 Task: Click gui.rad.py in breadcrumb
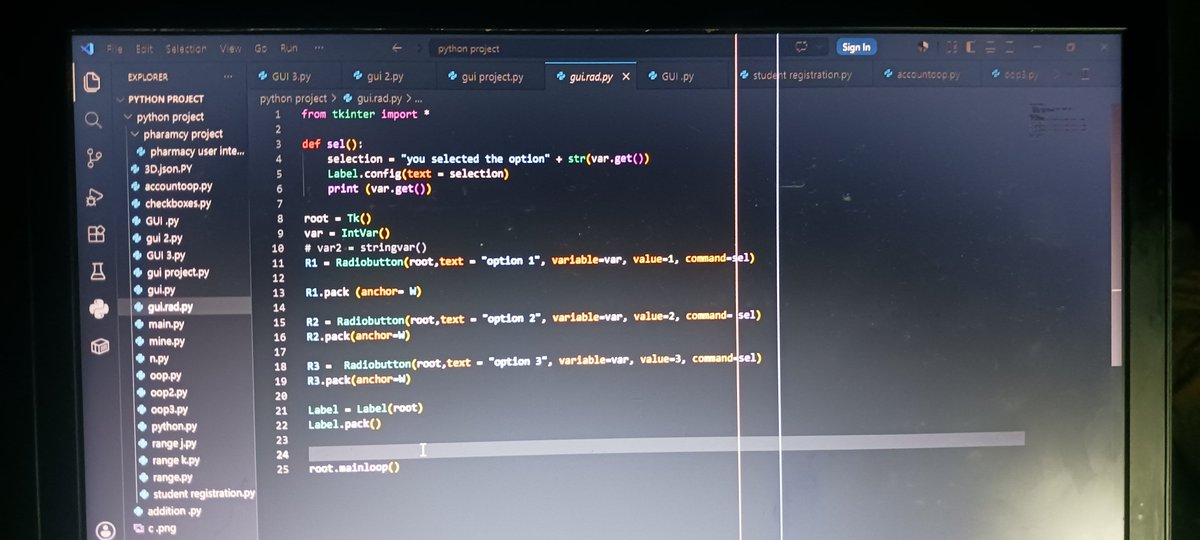(378, 99)
